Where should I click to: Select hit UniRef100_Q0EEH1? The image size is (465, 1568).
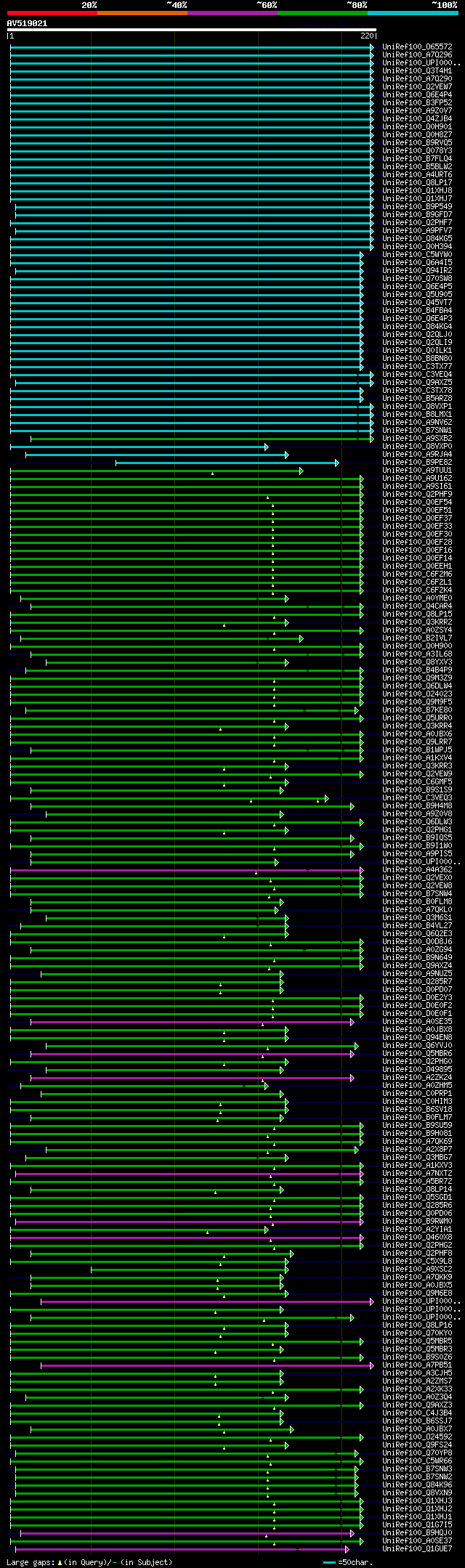coord(417,566)
